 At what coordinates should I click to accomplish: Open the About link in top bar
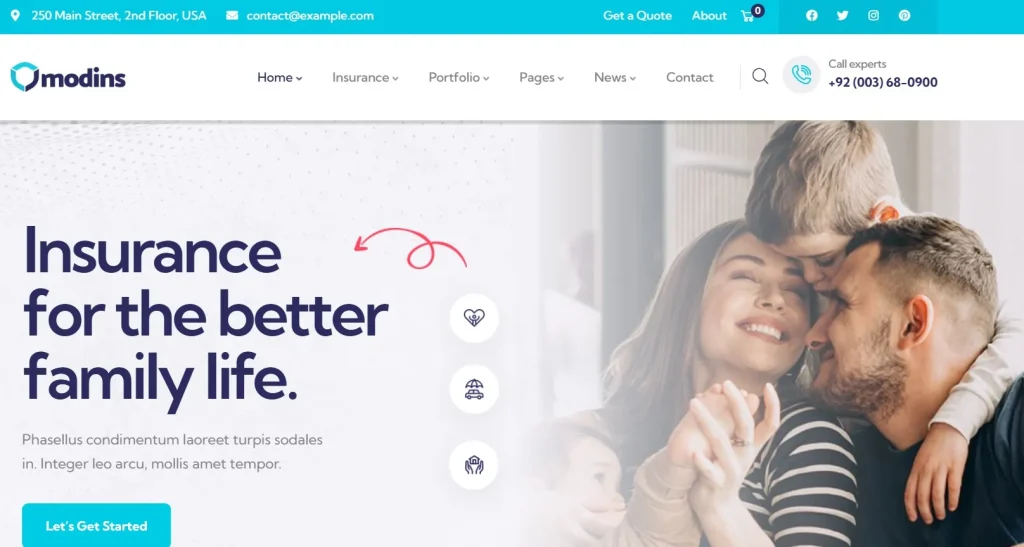click(x=709, y=16)
